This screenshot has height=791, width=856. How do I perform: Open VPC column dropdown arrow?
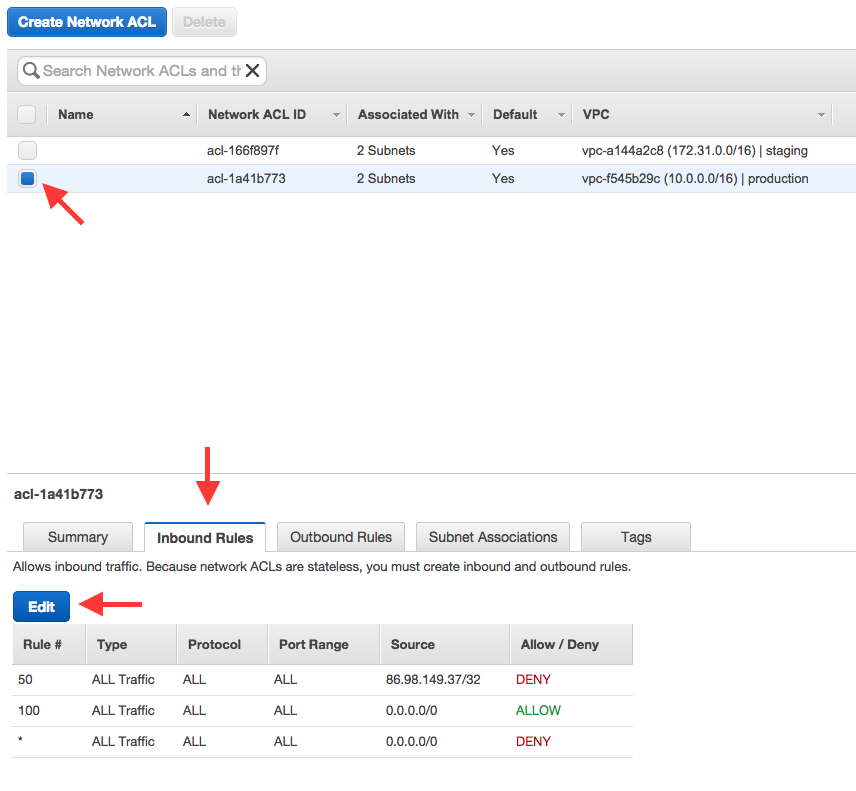821,115
